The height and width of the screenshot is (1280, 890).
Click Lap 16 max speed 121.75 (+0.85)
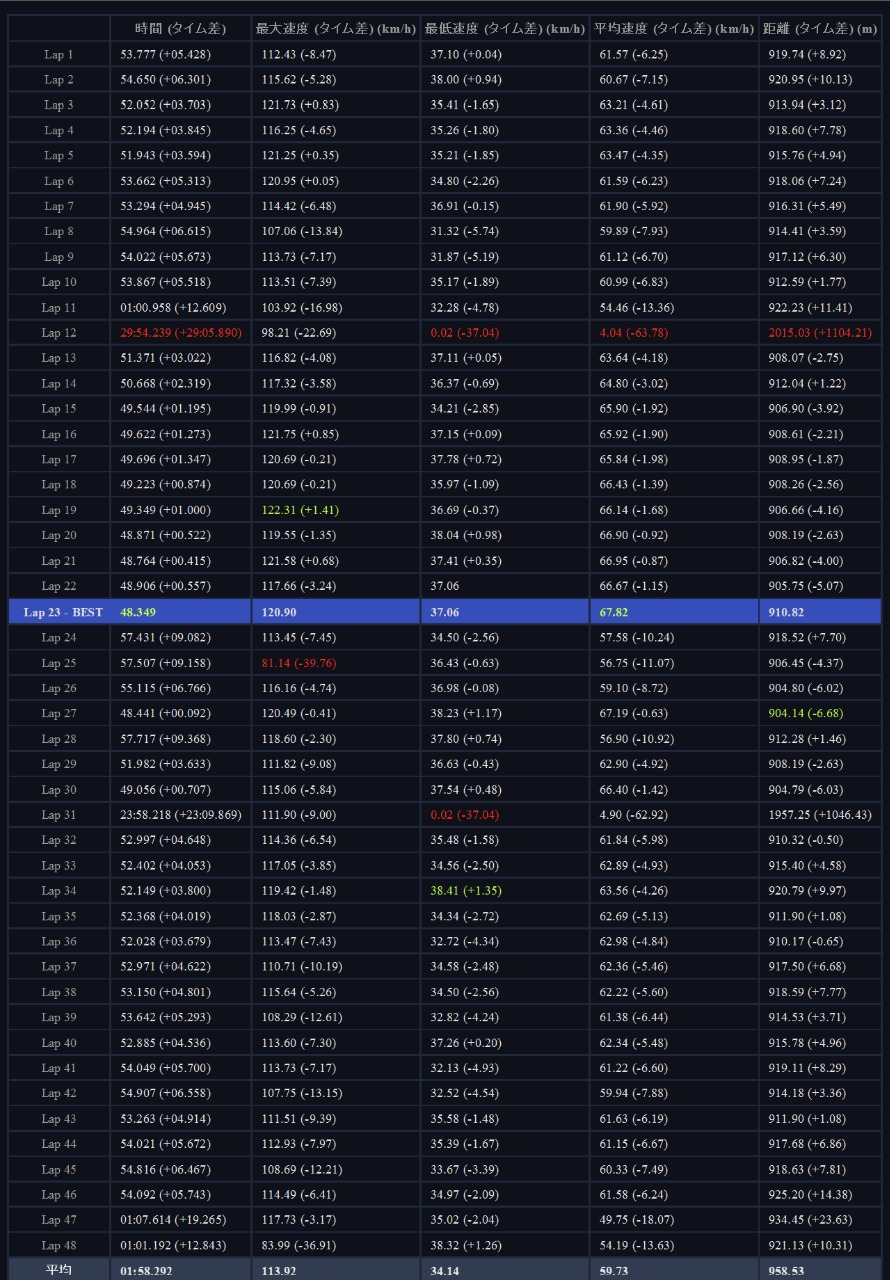[300, 434]
